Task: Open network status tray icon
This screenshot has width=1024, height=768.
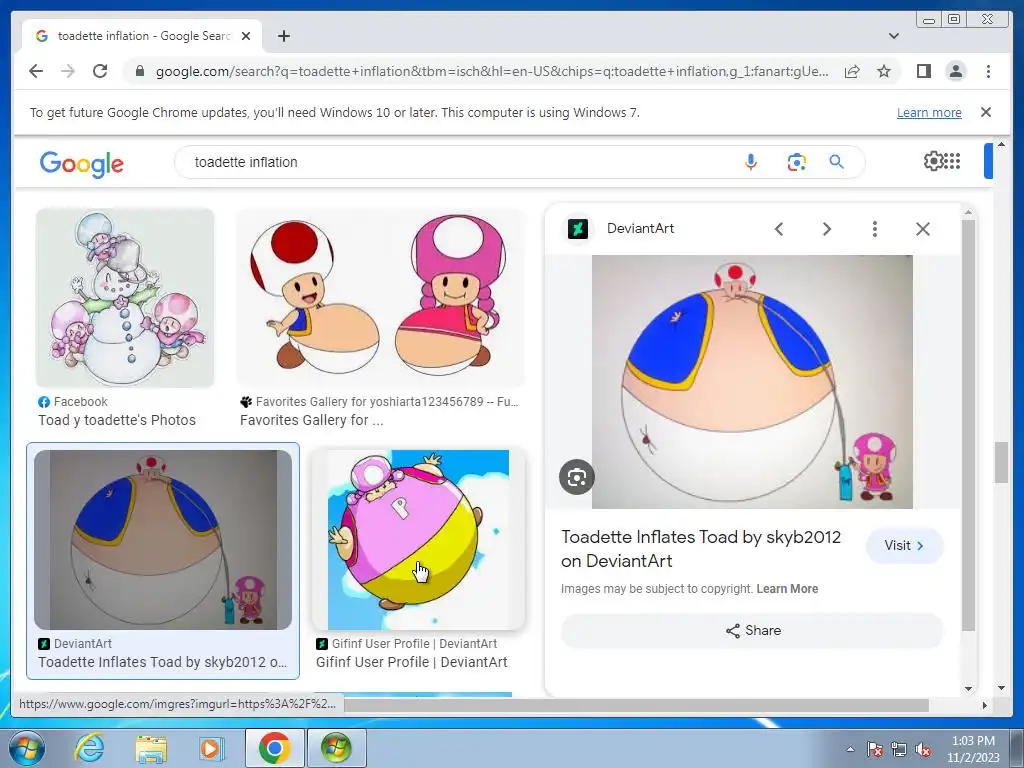Action: 899,749
